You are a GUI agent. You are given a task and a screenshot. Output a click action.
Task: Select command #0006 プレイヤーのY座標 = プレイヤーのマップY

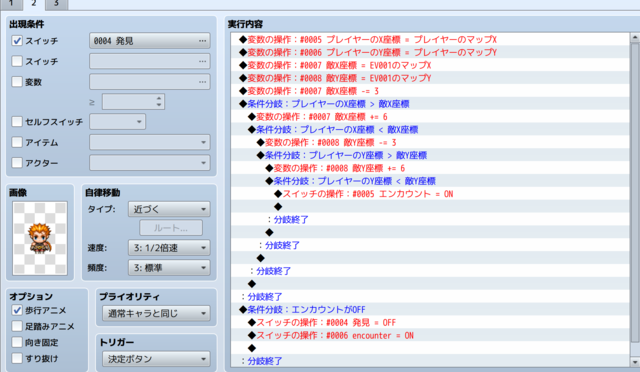[430, 52]
